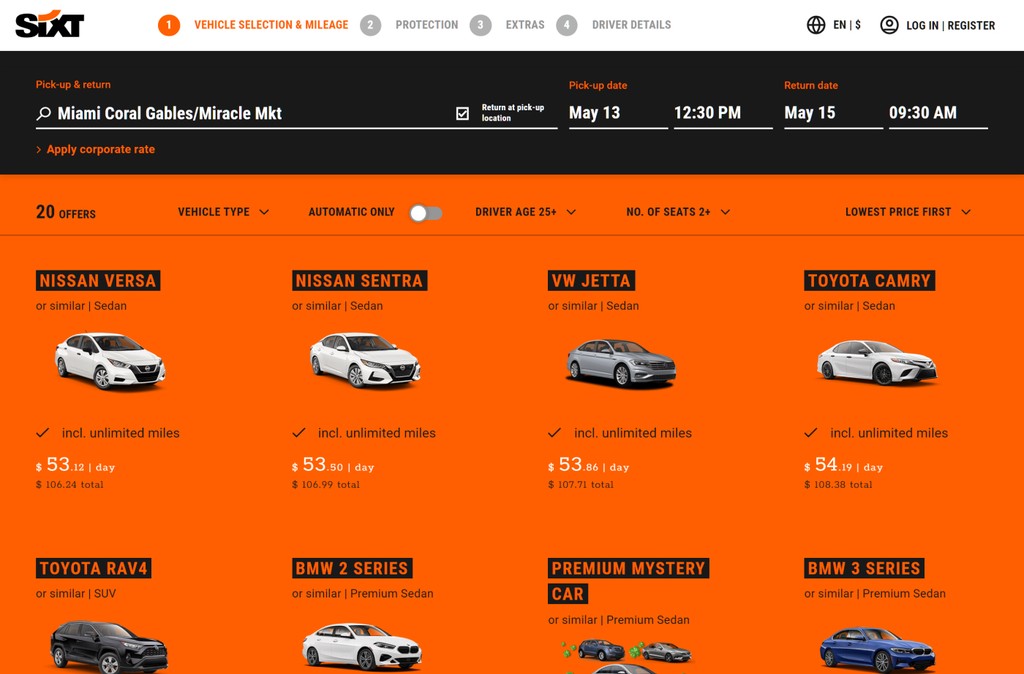The height and width of the screenshot is (674, 1024).
Task: Click the $106.99 total text
Action: (x=326, y=485)
